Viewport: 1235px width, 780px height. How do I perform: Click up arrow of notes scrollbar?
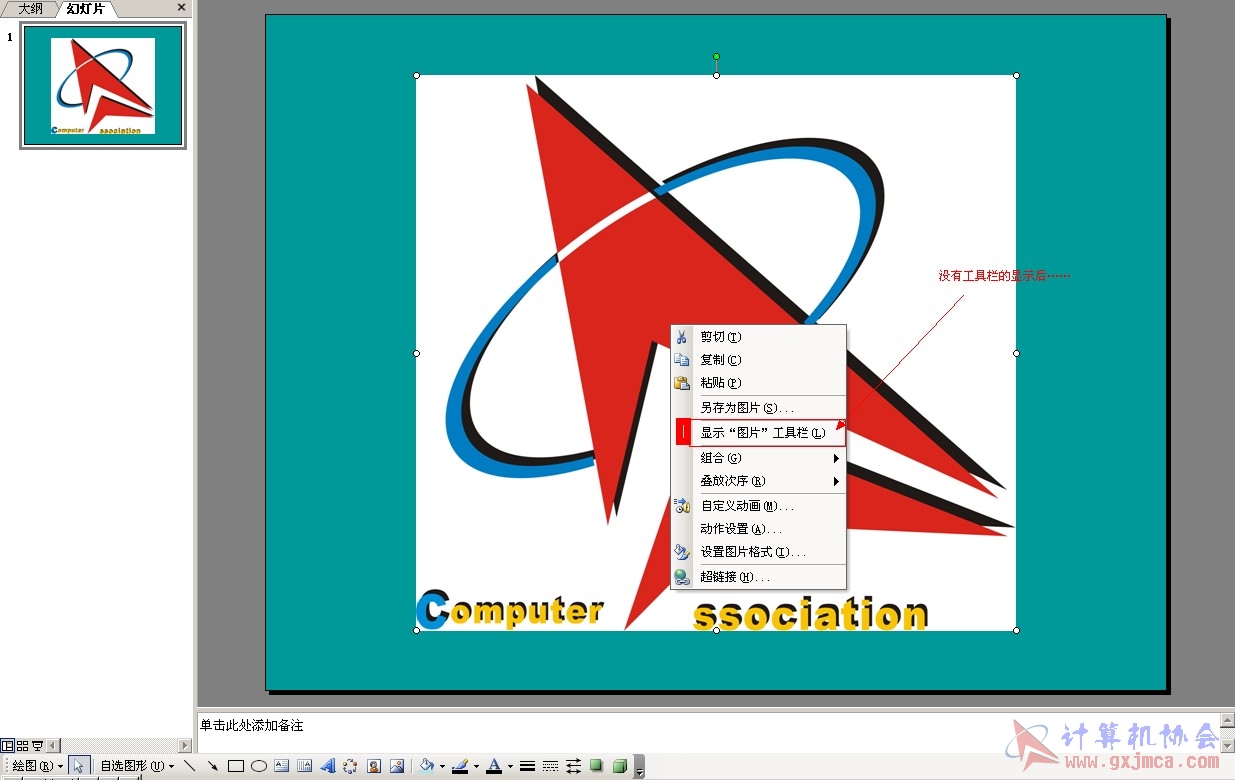(1227, 720)
